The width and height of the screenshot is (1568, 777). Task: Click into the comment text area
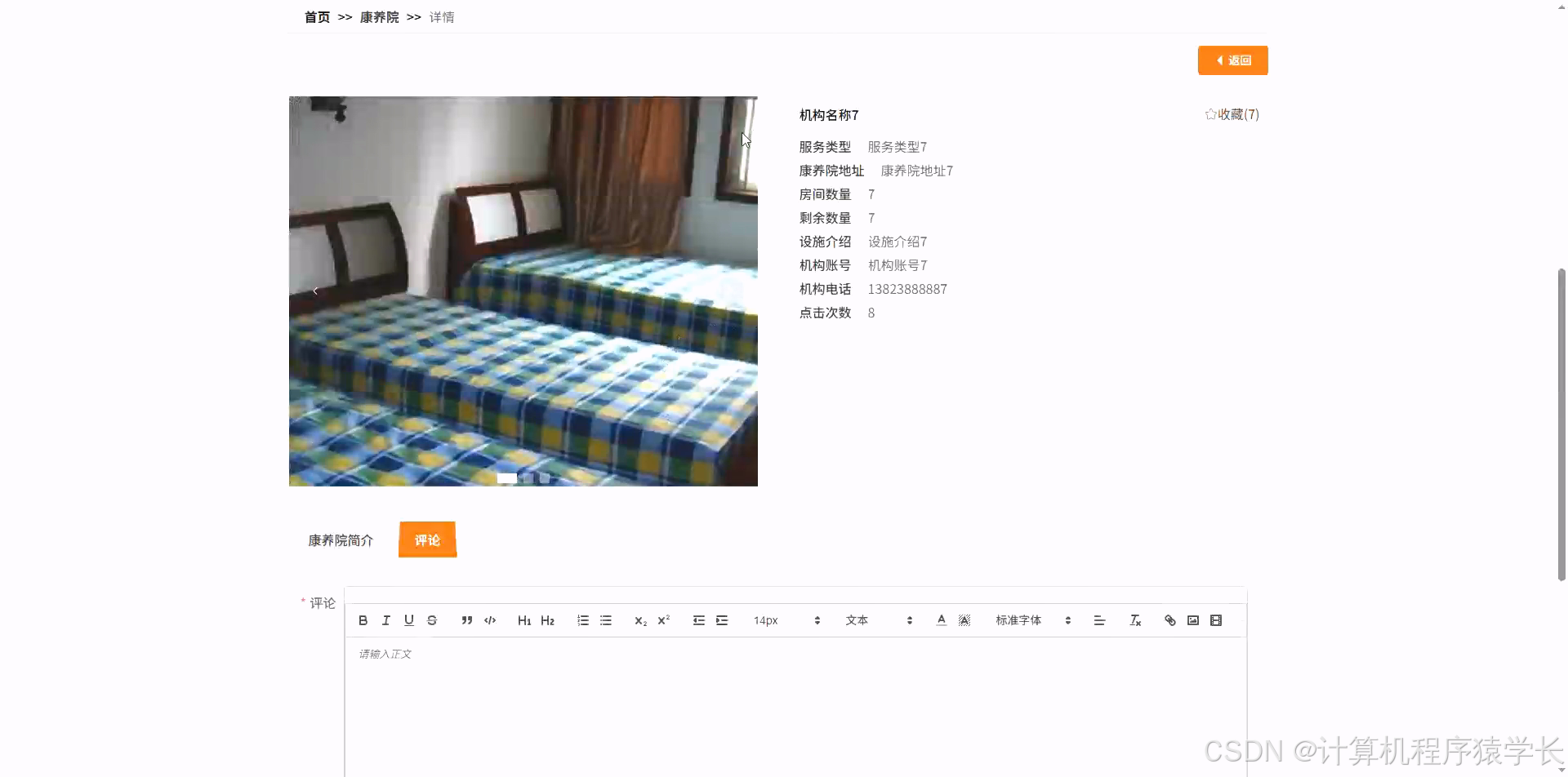point(795,707)
